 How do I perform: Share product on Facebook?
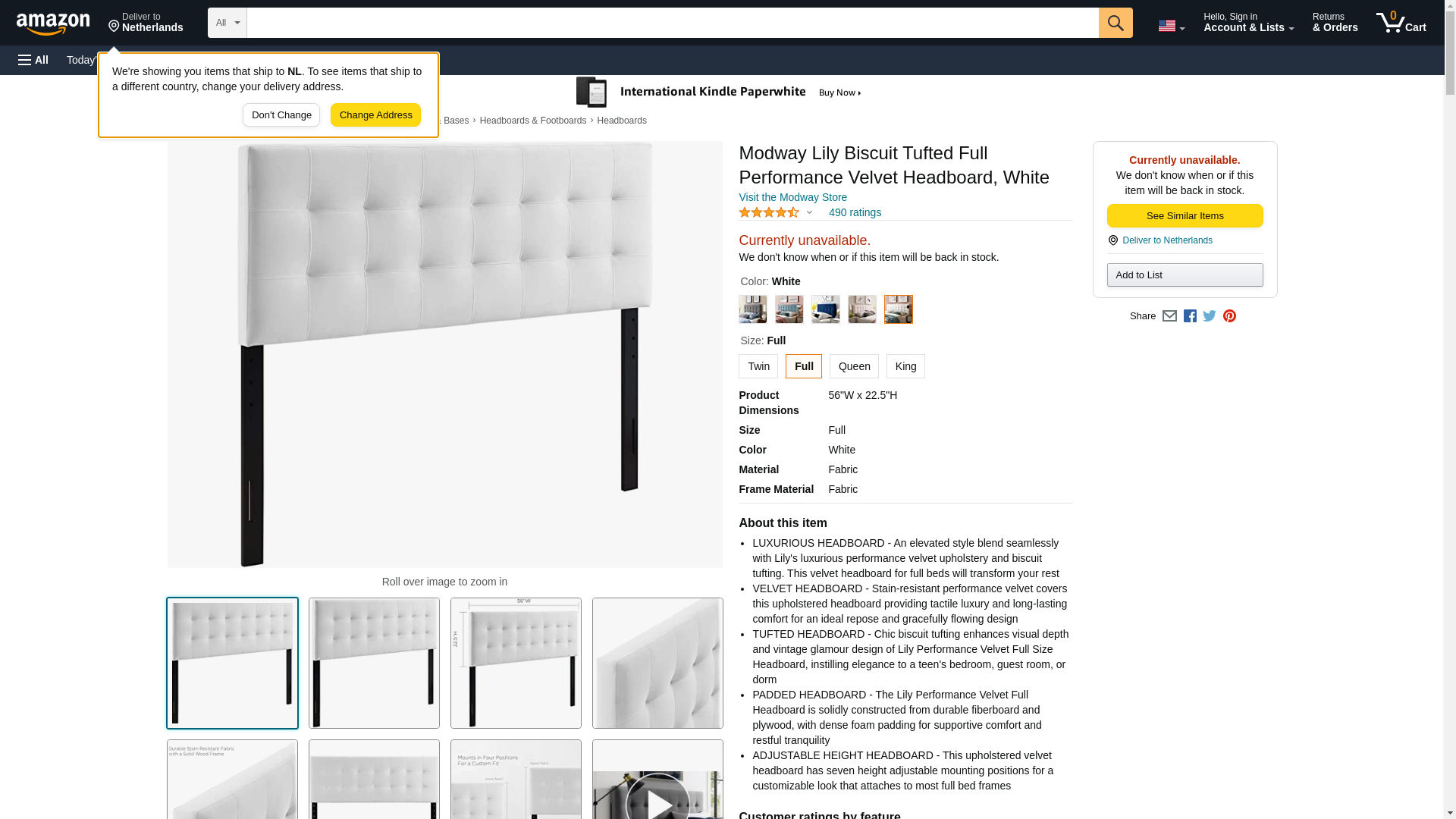tap(1190, 316)
